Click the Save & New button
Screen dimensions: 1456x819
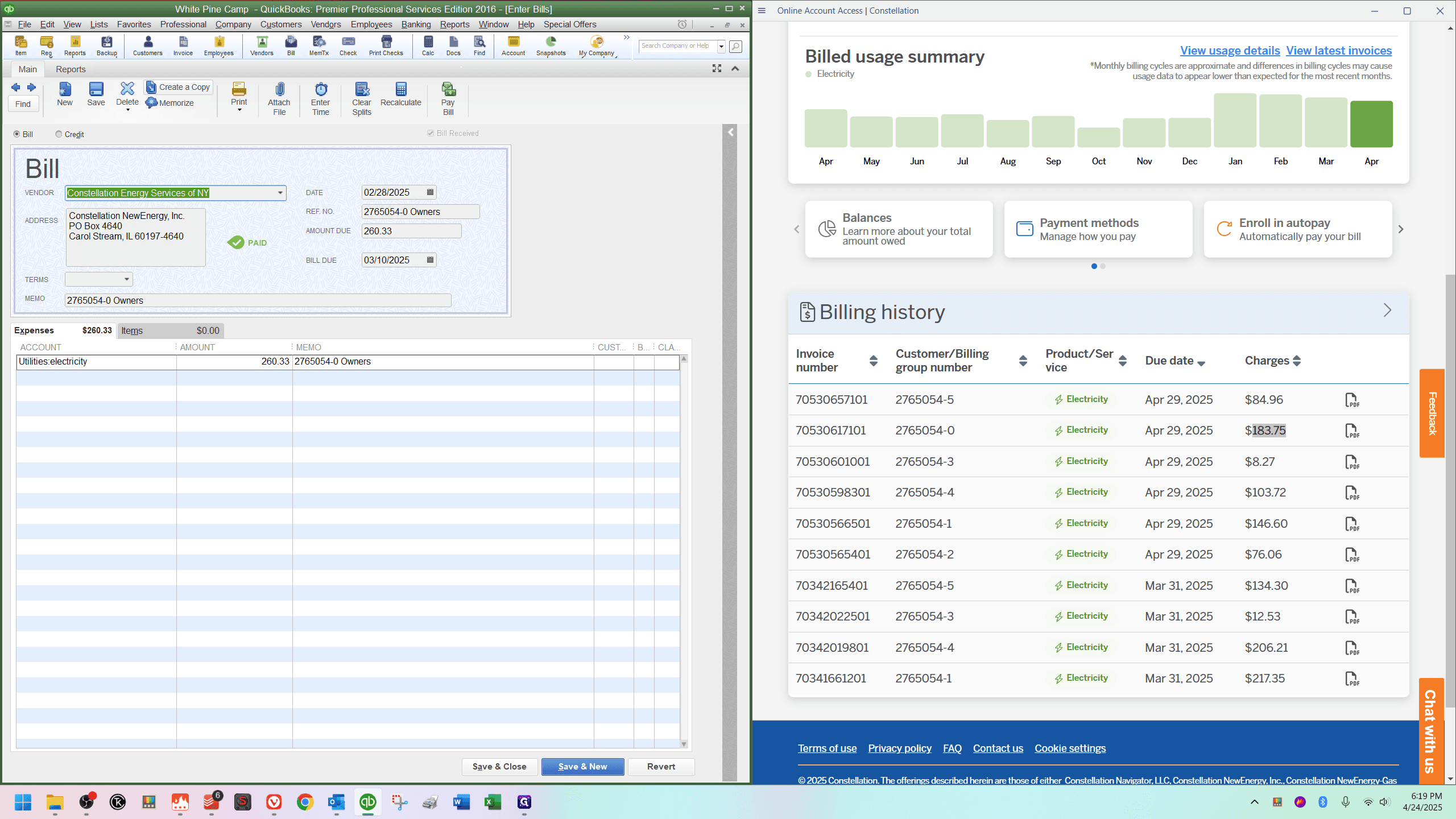pyautogui.click(x=582, y=767)
